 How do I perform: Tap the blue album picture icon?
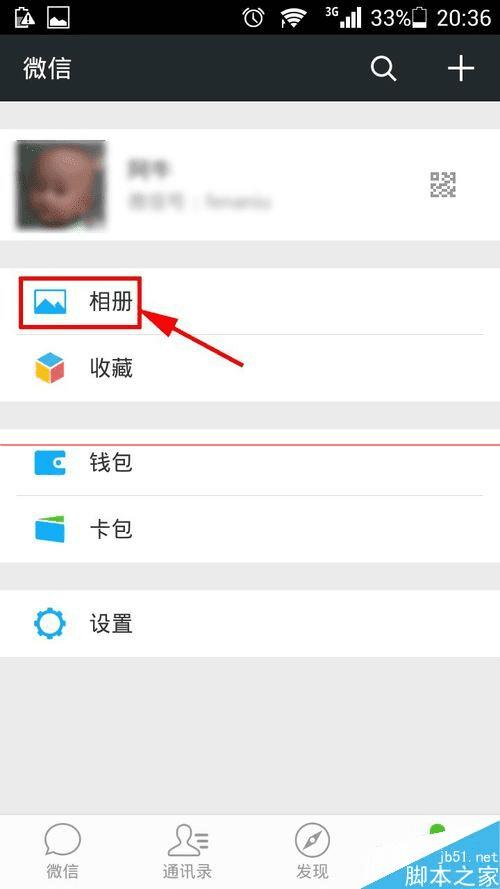[x=50, y=302]
